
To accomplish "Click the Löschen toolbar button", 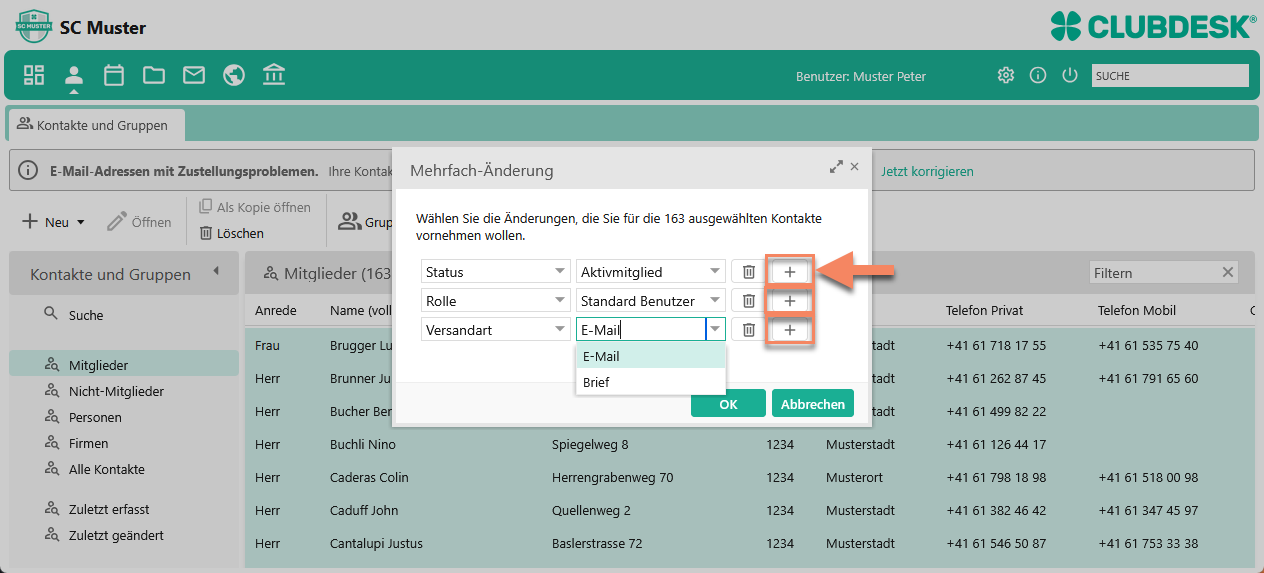I will 232,233.
